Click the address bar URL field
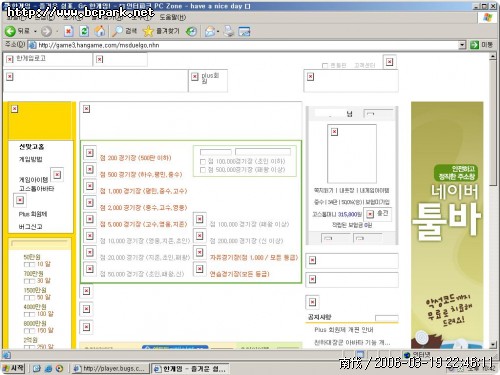Viewport: 500px width, 375px height. [x=247, y=45]
